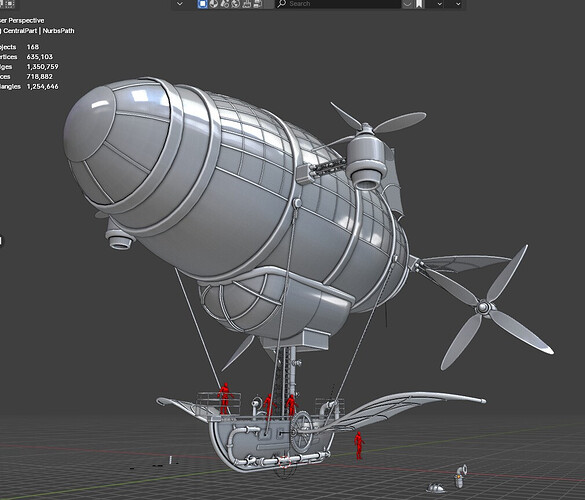Click the 'Perspective' viewport label
585x500 pixels.
tap(26, 21)
